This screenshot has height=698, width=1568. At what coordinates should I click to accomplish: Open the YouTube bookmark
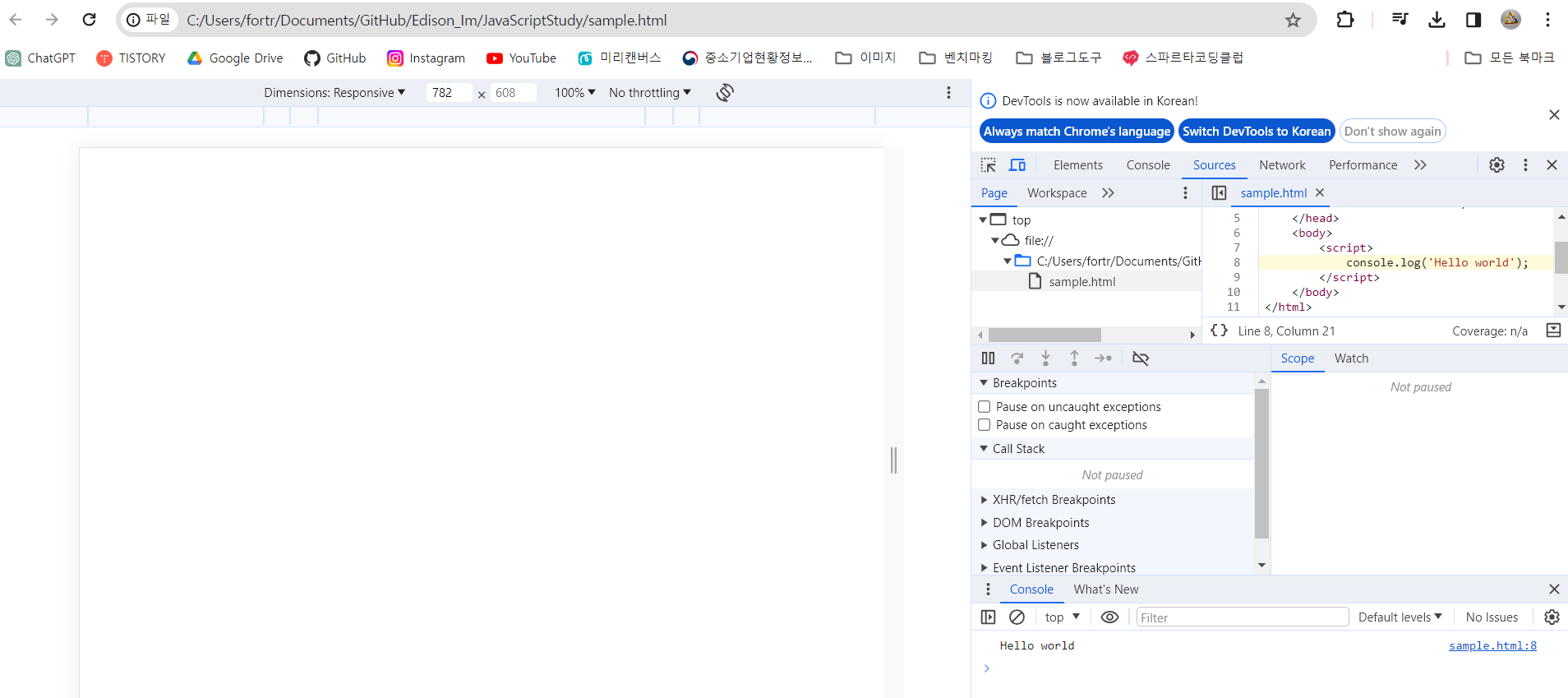coord(521,58)
